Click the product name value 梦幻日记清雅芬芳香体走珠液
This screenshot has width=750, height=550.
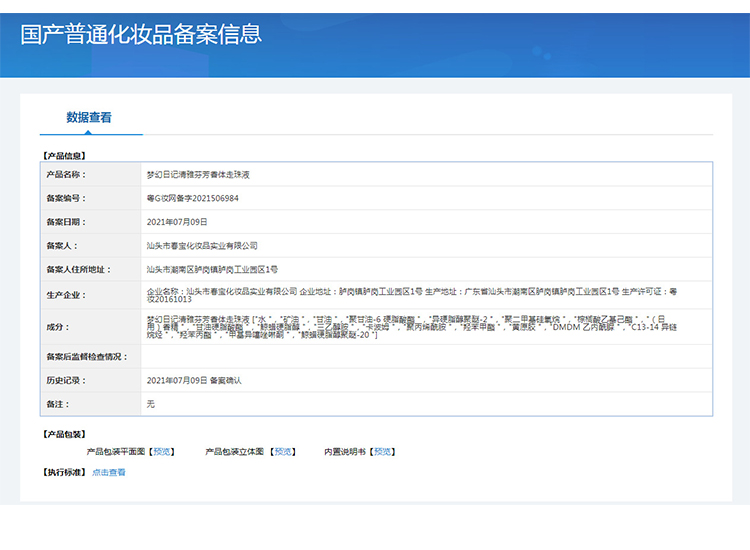197,174
